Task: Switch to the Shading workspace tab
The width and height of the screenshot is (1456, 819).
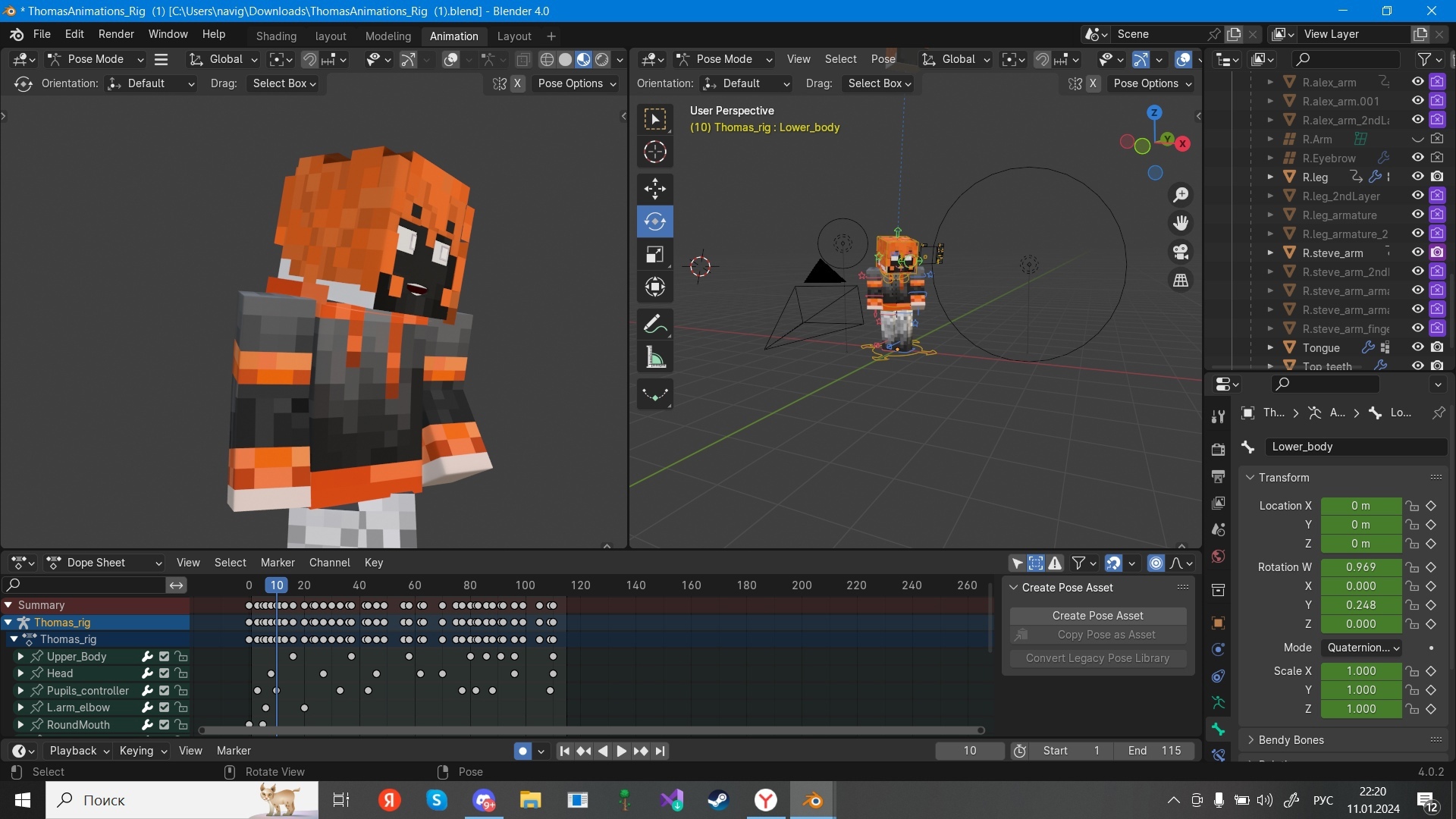Action: click(x=276, y=36)
